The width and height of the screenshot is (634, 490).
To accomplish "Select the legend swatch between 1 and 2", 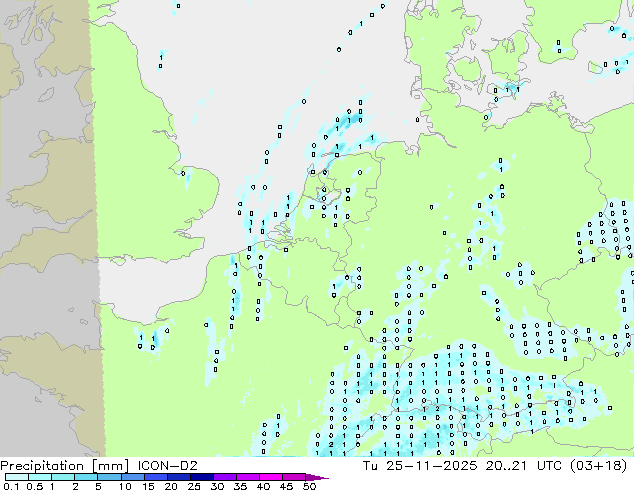I will (63, 477).
